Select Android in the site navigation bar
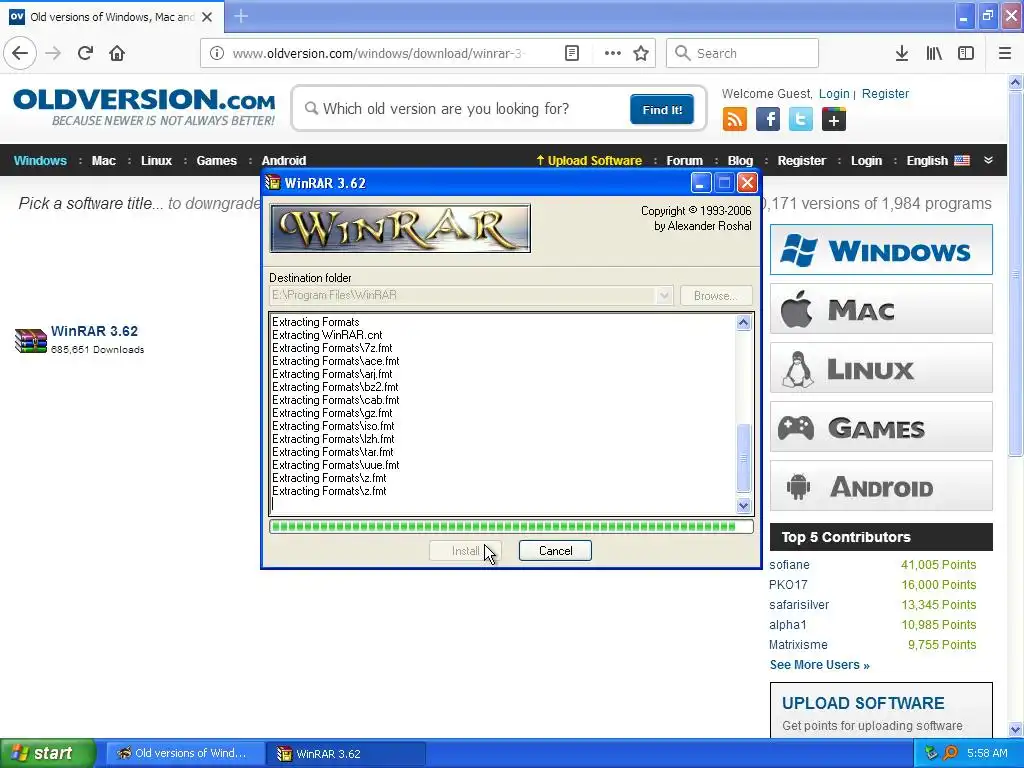This screenshot has width=1024, height=768. [x=283, y=161]
